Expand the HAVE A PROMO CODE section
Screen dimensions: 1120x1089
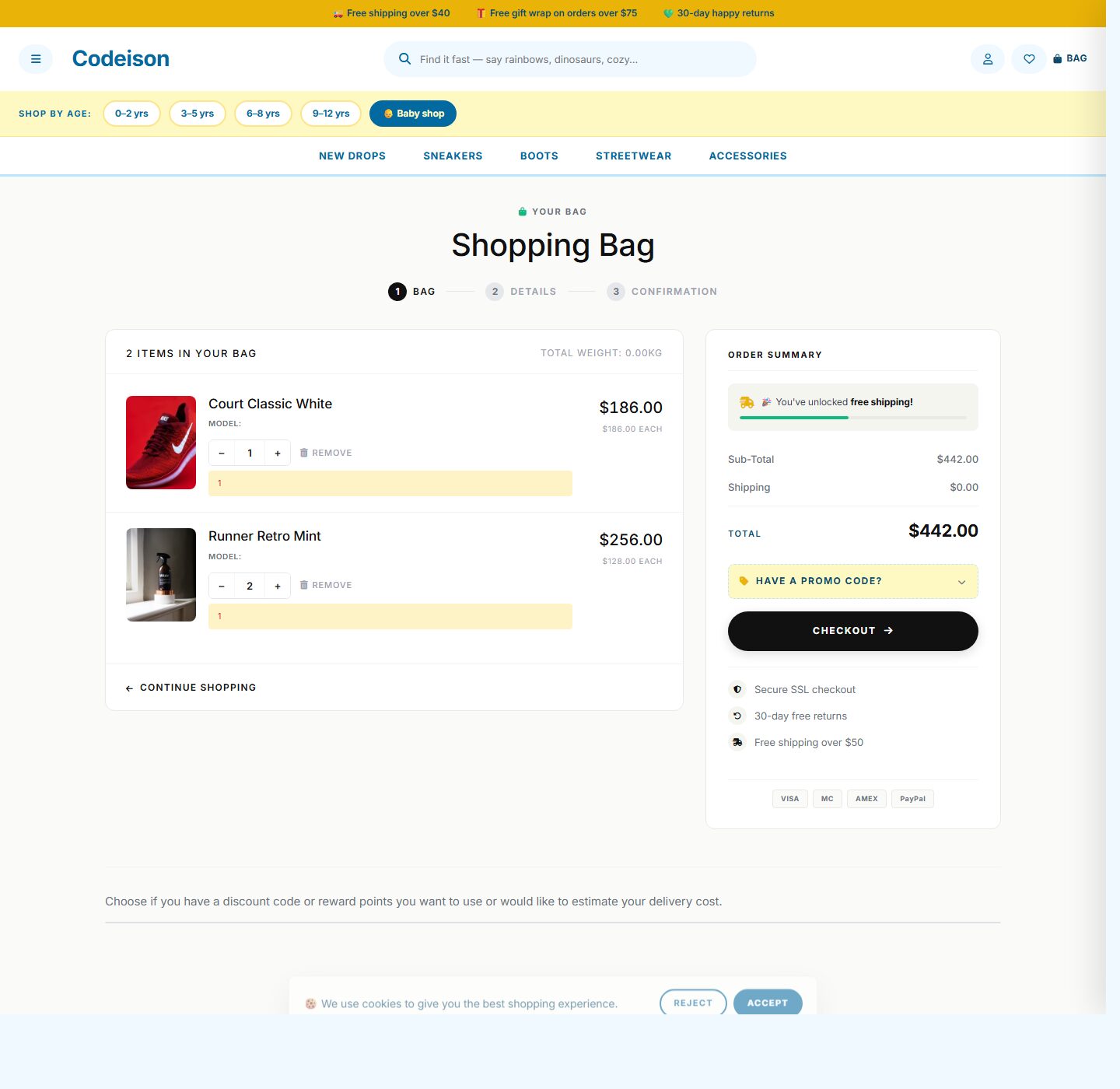click(852, 581)
